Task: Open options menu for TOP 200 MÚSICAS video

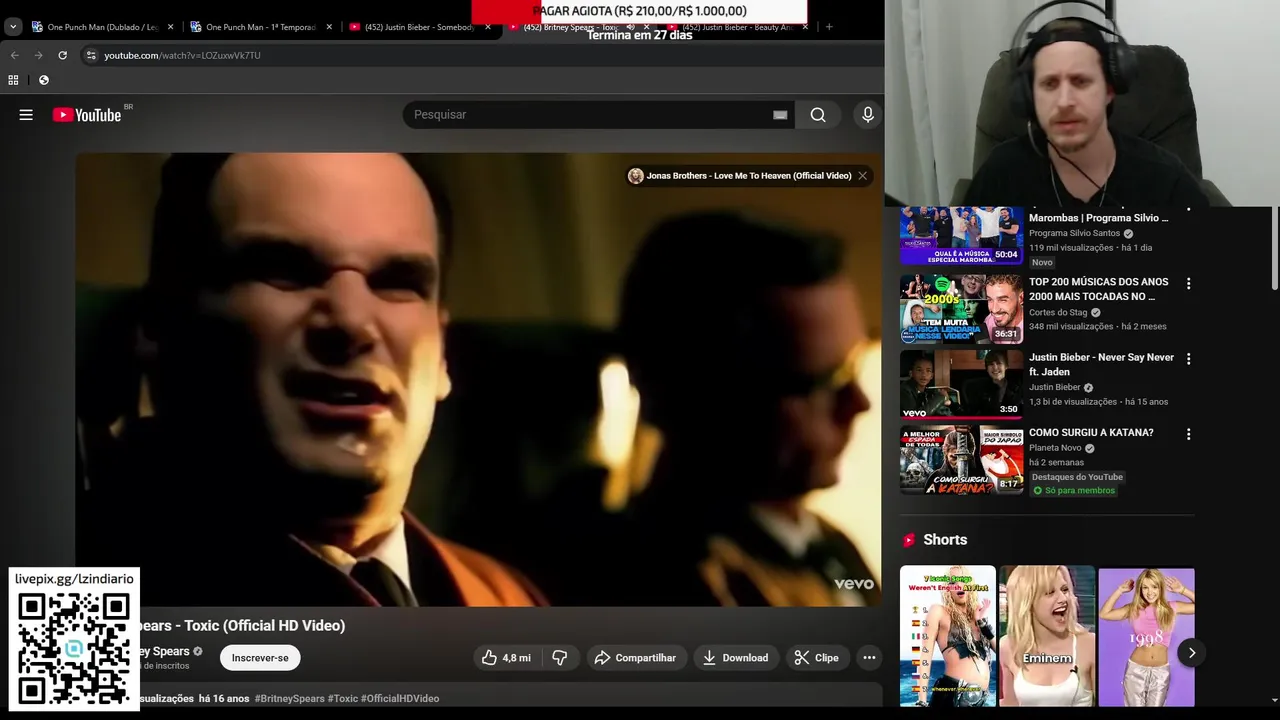Action: (x=1188, y=284)
